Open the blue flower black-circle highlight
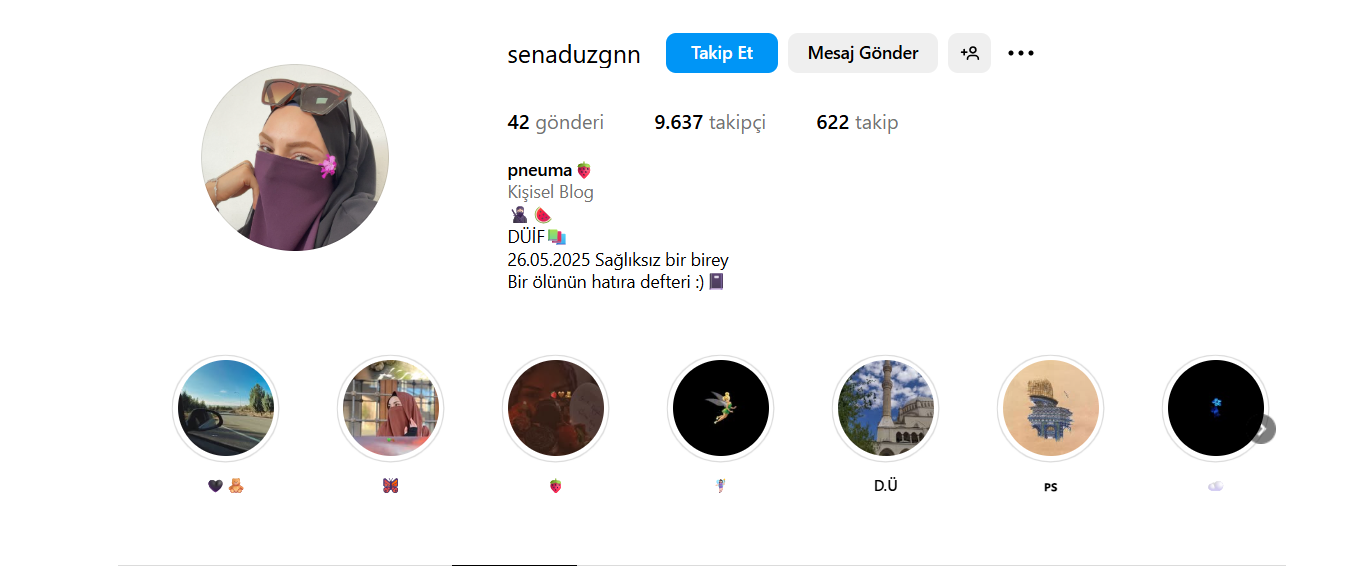This screenshot has width=1348, height=574. [1215, 408]
